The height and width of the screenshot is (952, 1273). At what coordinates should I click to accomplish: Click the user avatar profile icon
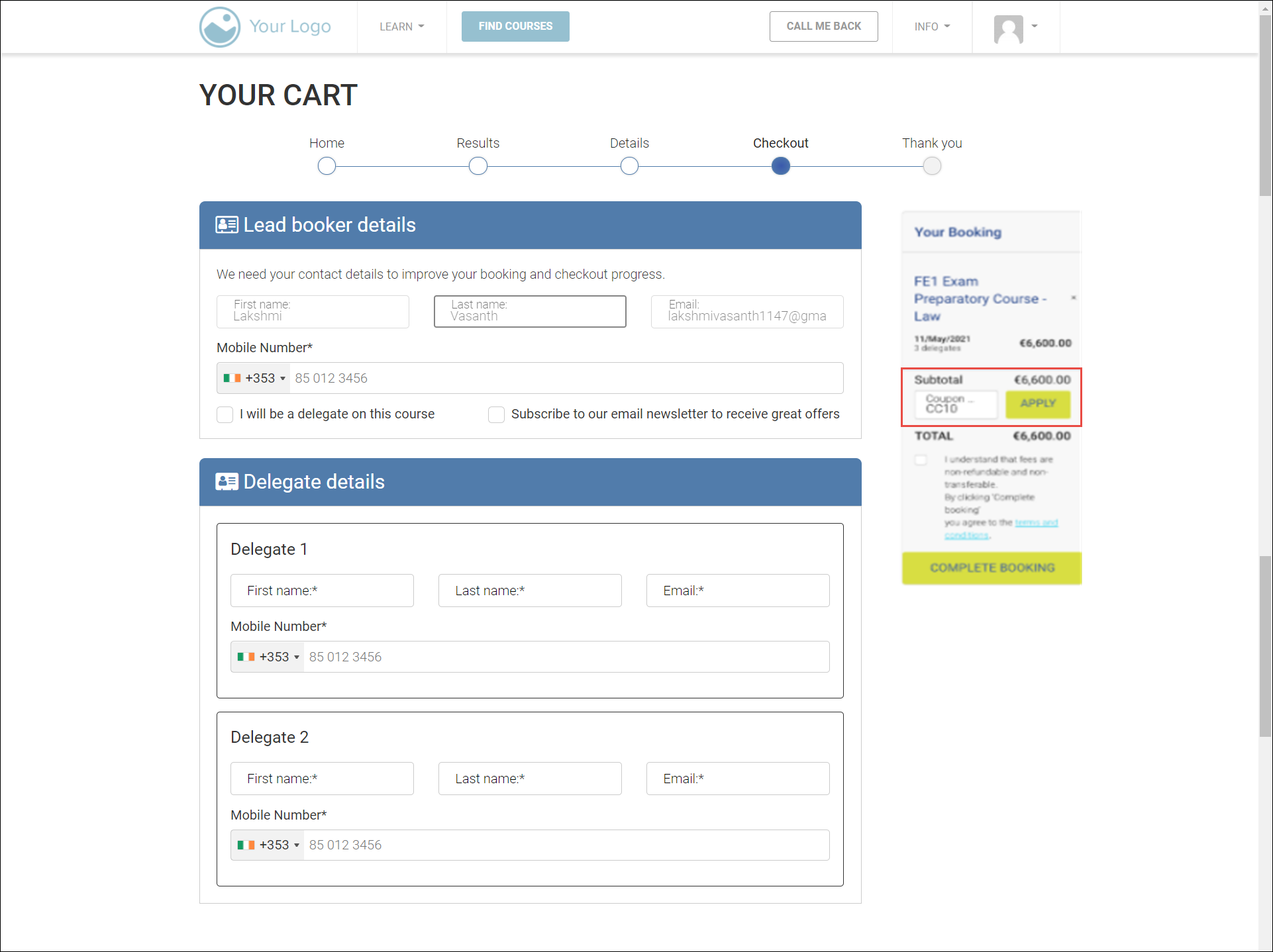coord(1008,28)
